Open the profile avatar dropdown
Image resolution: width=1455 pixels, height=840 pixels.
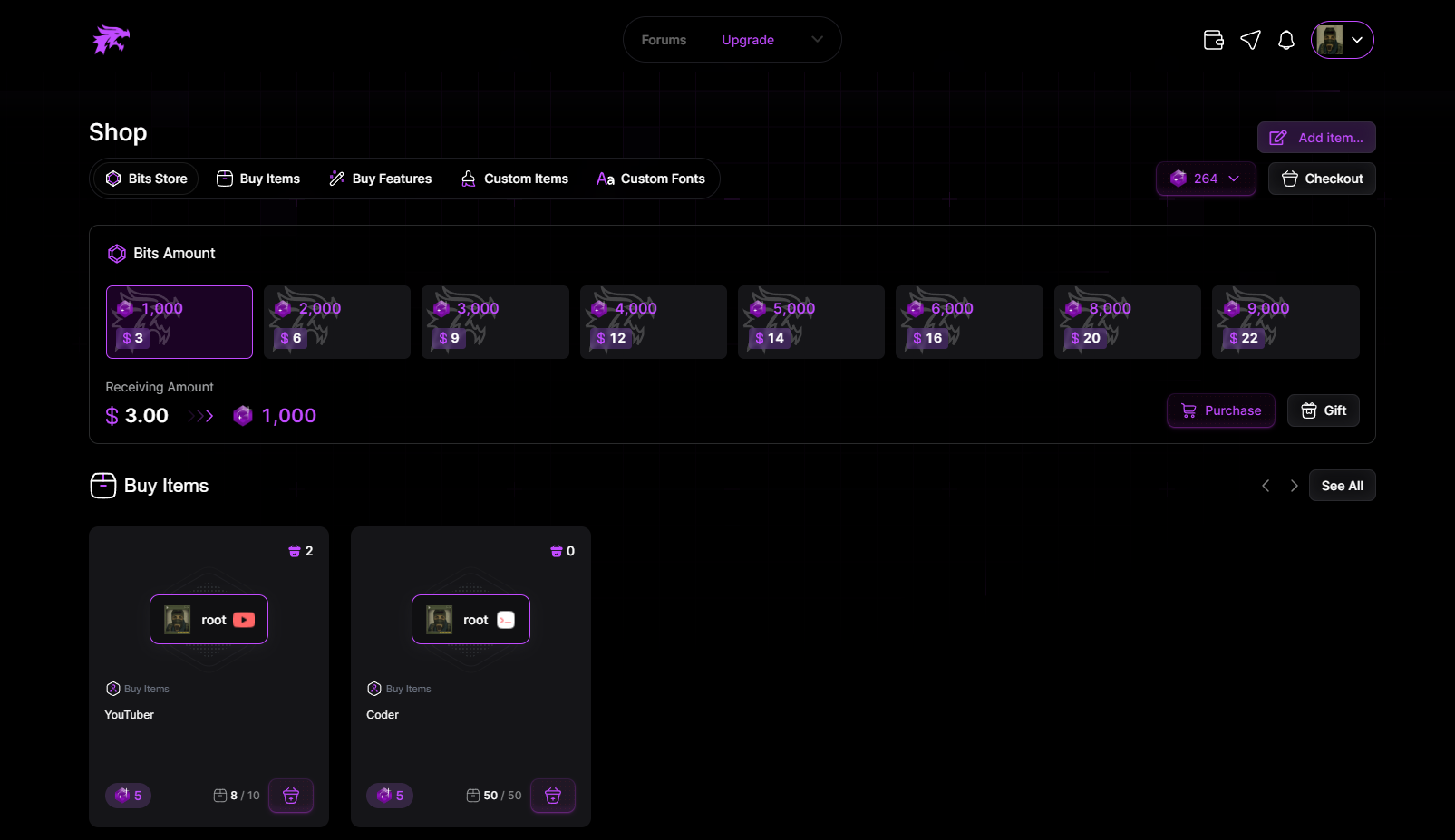coord(1343,40)
